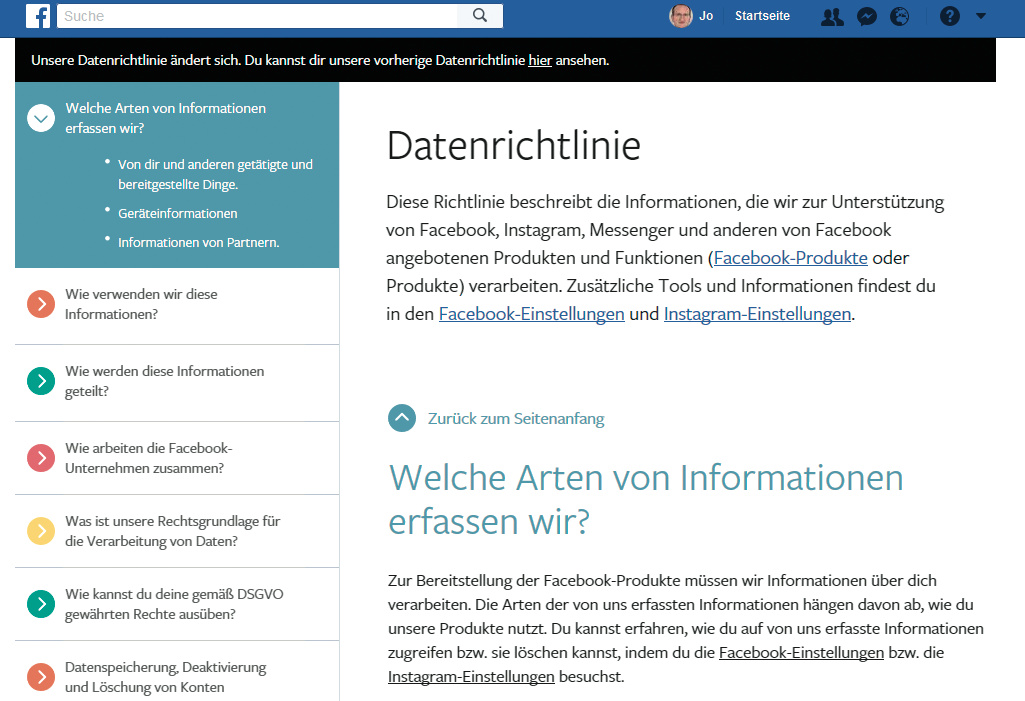Click the up-arrow circle beside Zurück zum Seitenanfang
The width and height of the screenshot is (1025, 701).
(x=402, y=418)
